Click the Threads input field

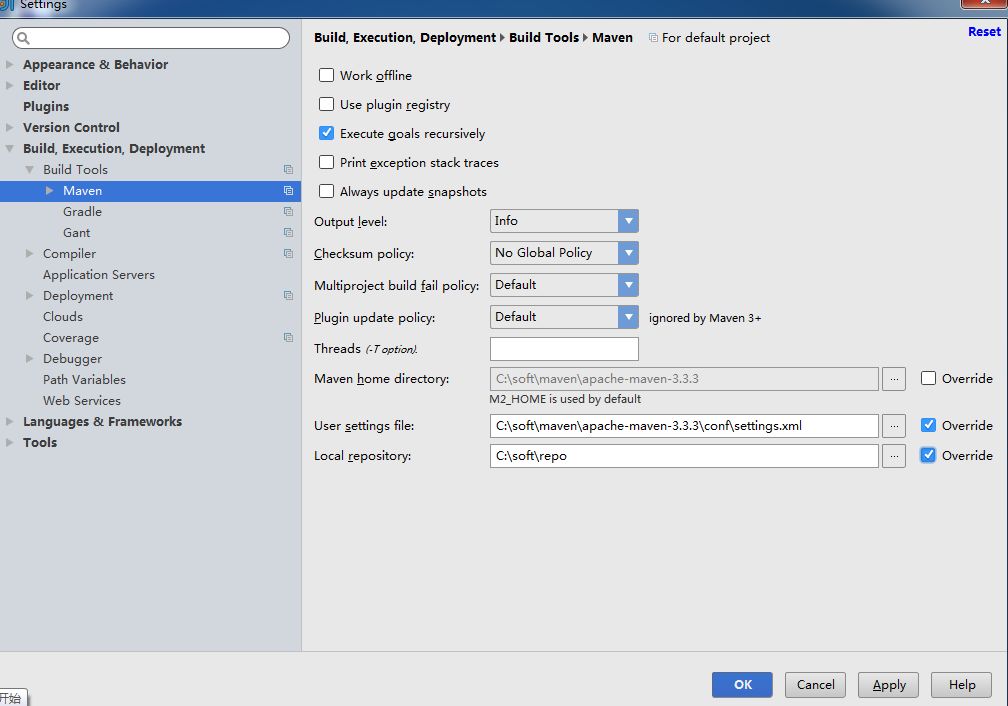click(564, 349)
